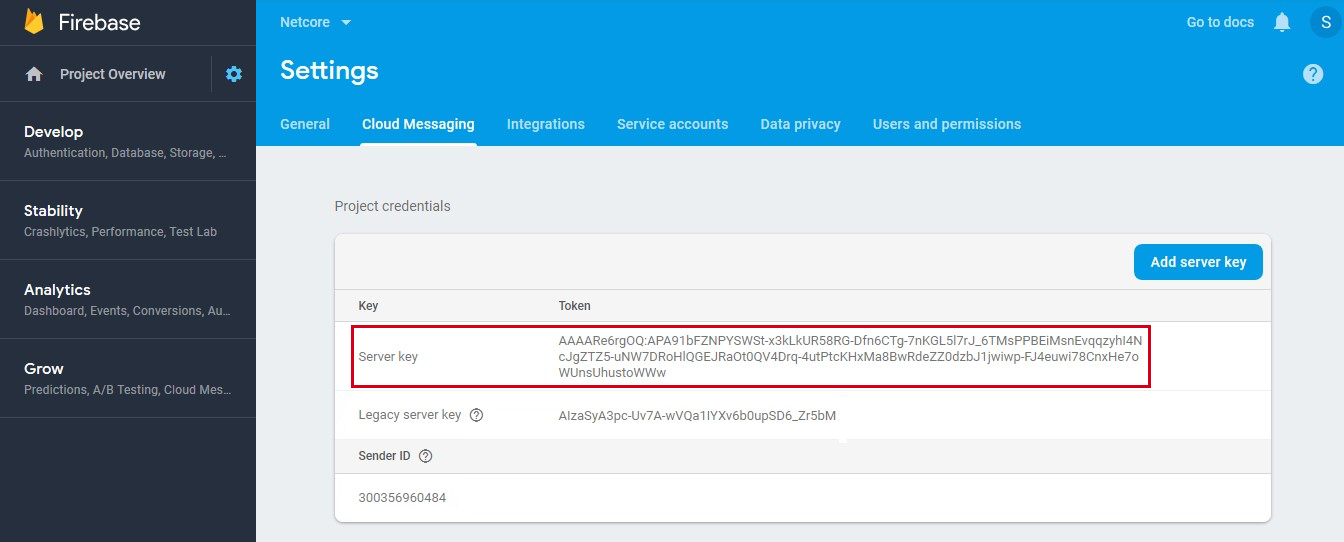Click the Firebase title text

(x=99, y=22)
